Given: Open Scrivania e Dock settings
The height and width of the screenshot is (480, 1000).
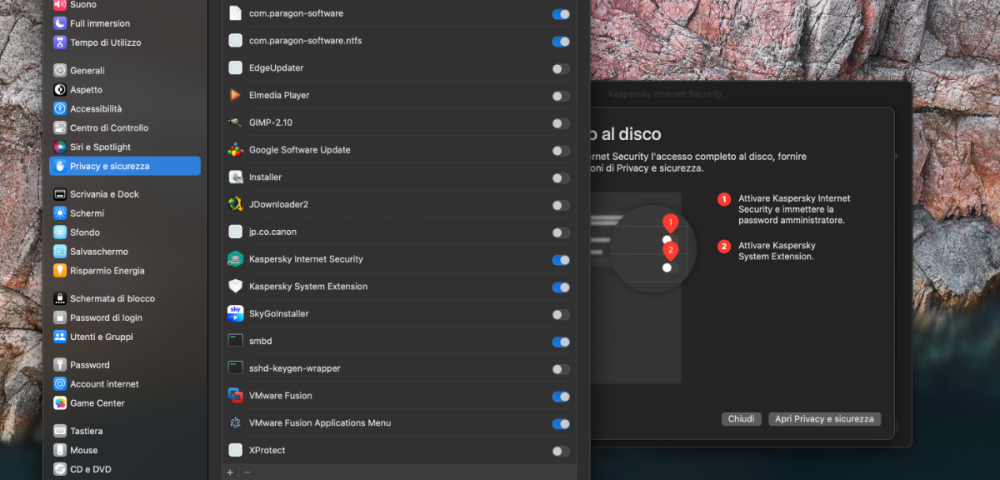Looking at the screenshot, I should coord(125,194).
